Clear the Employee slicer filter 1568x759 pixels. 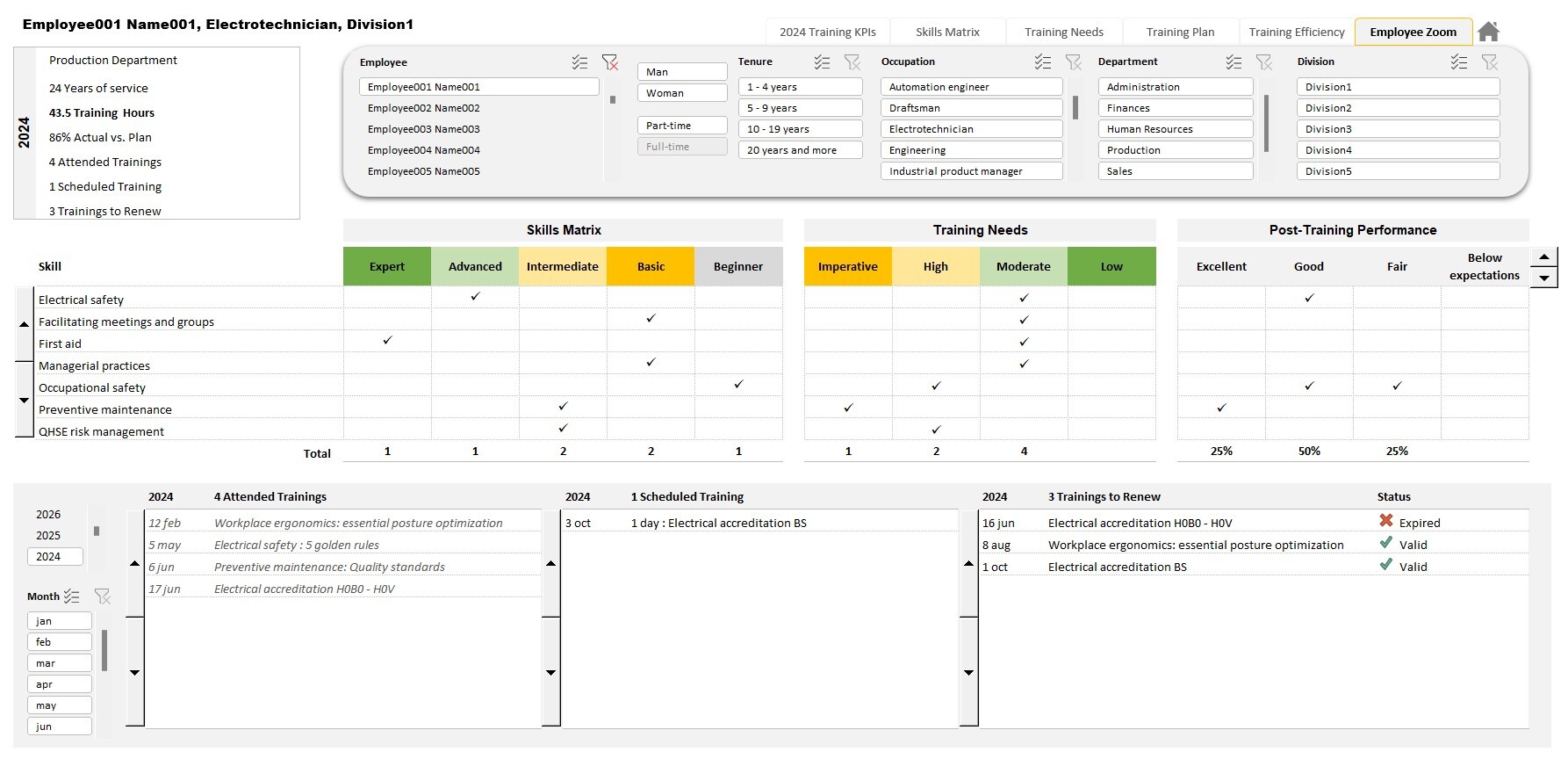[610, 62]
